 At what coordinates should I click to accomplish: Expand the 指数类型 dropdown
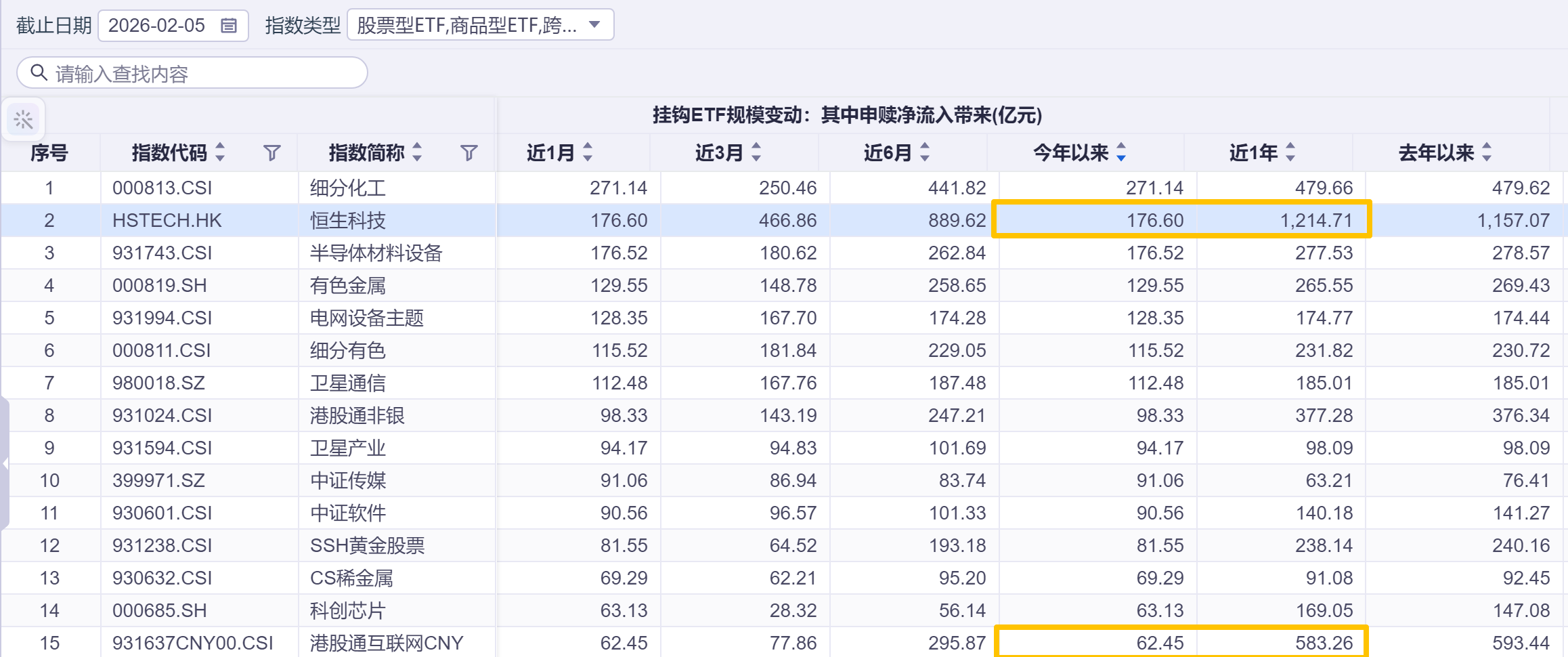pos(594,25)
